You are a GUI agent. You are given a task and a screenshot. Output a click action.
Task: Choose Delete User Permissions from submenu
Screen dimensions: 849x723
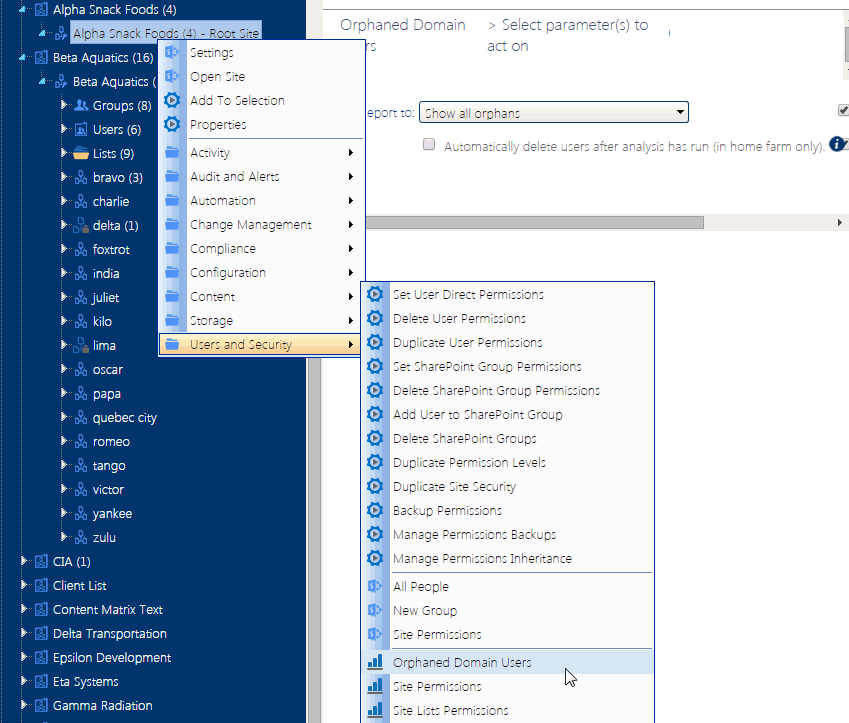pos(459,319)
